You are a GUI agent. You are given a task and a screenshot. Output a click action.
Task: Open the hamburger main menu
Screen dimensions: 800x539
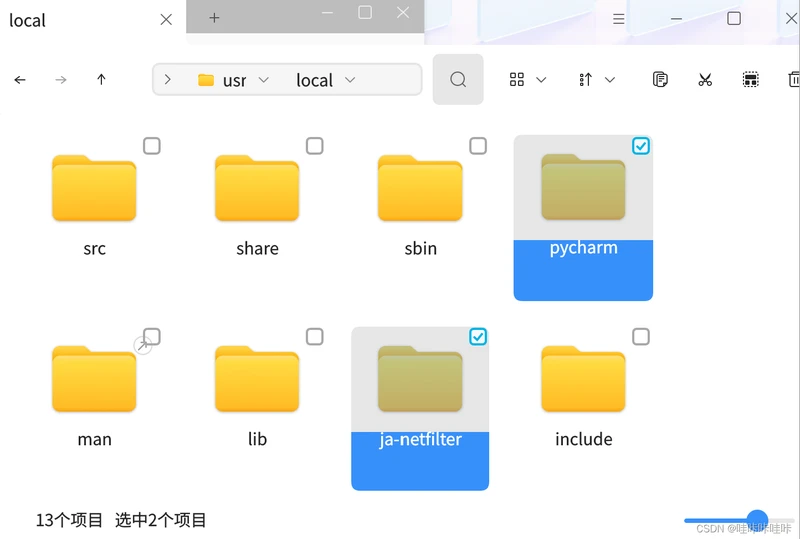[x=619, y=19]
